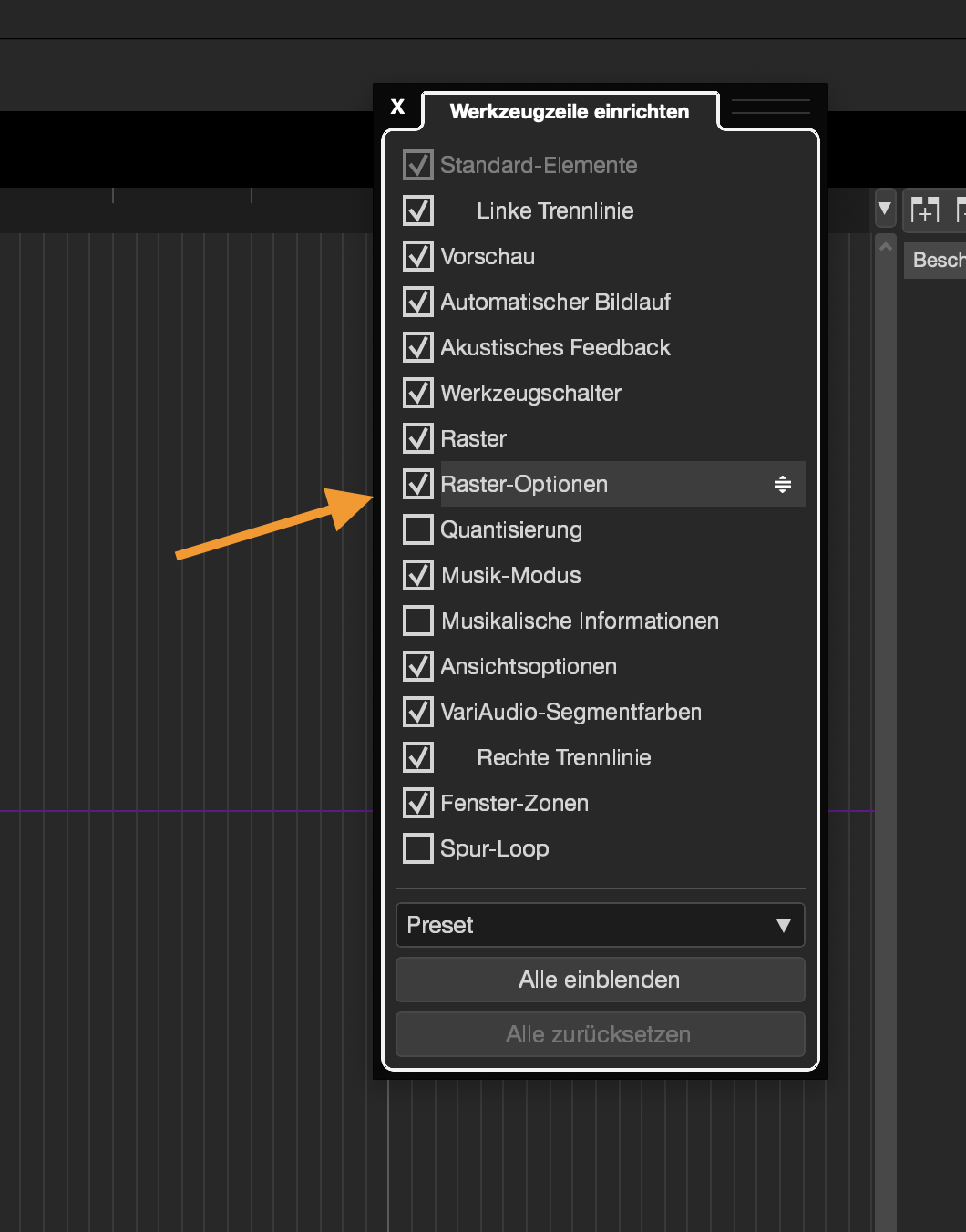Click the add marker flags icon
Viewport: 966px width, 1232px height.
924,210
